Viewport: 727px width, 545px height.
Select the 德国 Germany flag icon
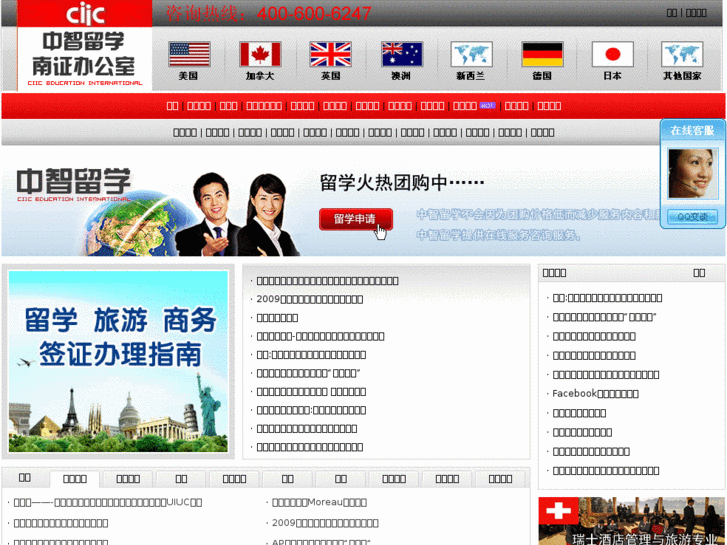point(542,55)
